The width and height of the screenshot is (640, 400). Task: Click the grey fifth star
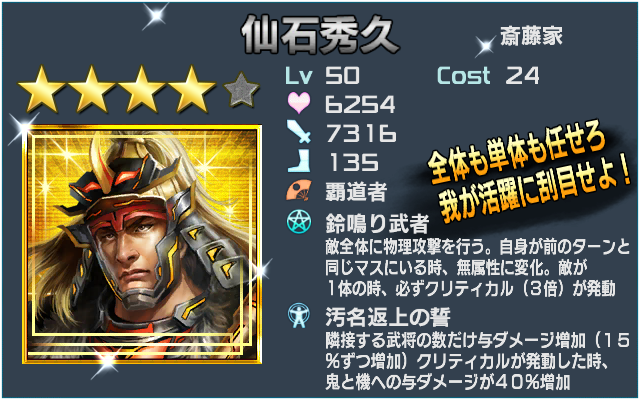[x=242, y=90]
